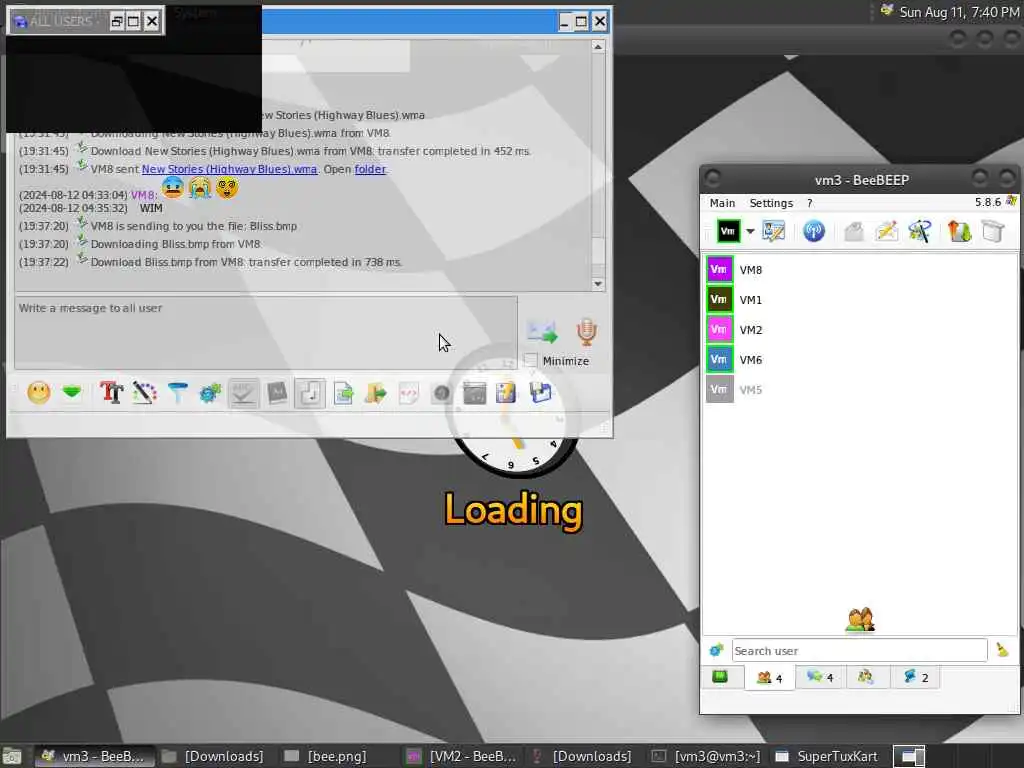
Task: Click the create group wand icon
Action: point(920,231)
